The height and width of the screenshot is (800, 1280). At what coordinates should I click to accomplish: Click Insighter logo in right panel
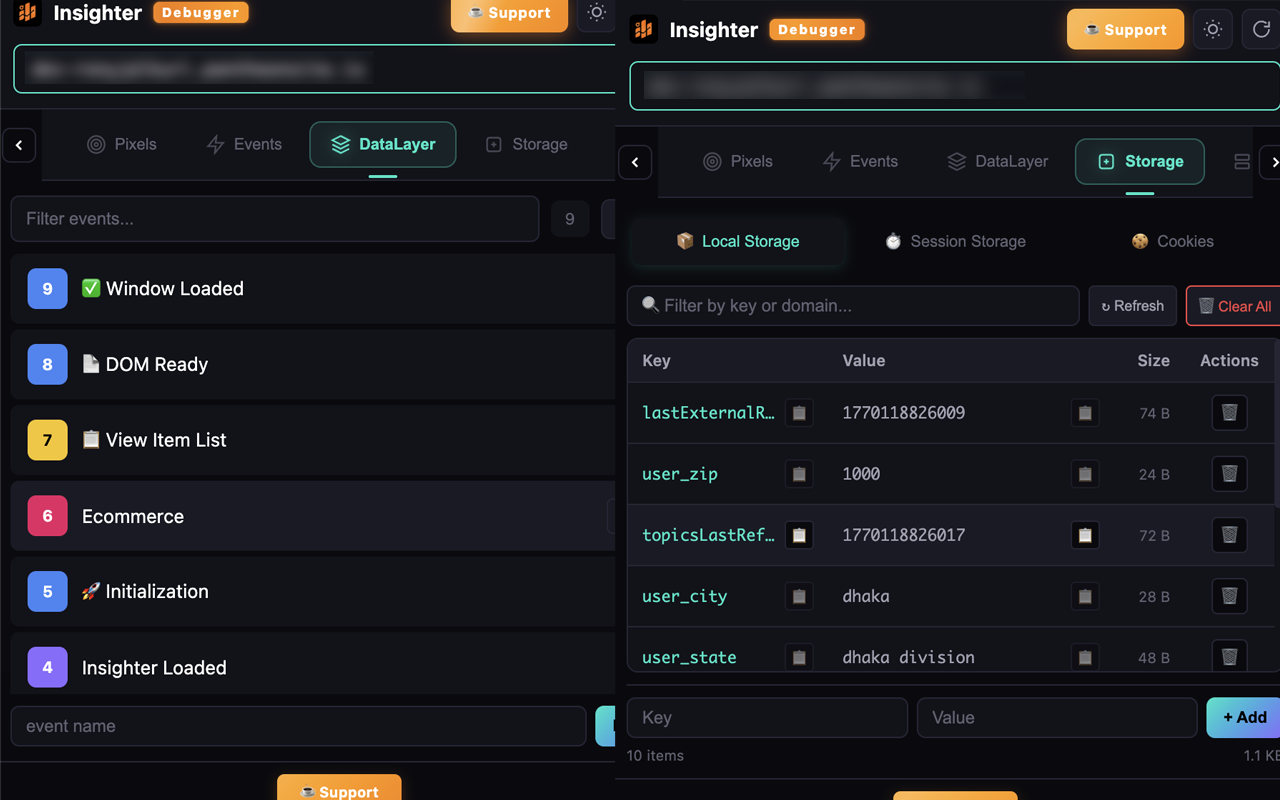coord(644,30)
